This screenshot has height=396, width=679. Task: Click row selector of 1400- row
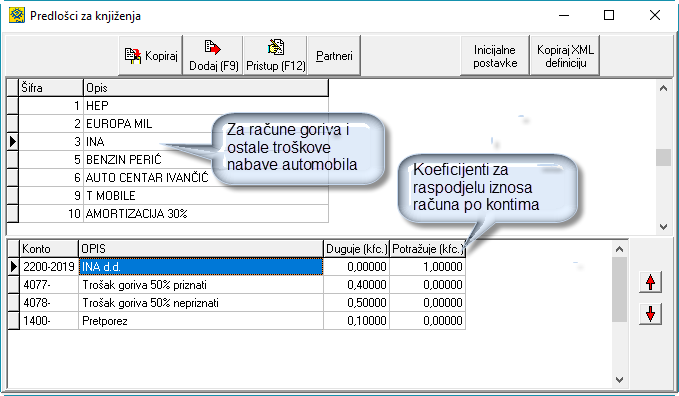(x=13, y=321)
